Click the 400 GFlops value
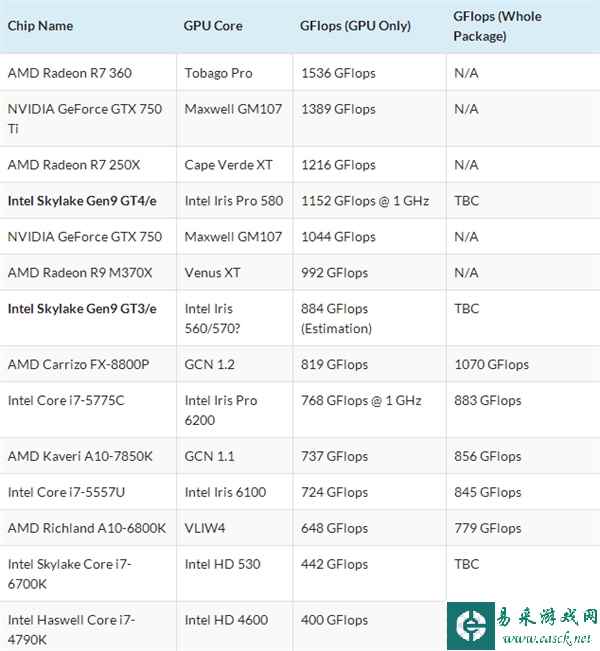This screenshot has height=651, width=600. click(x=335, y=620)
